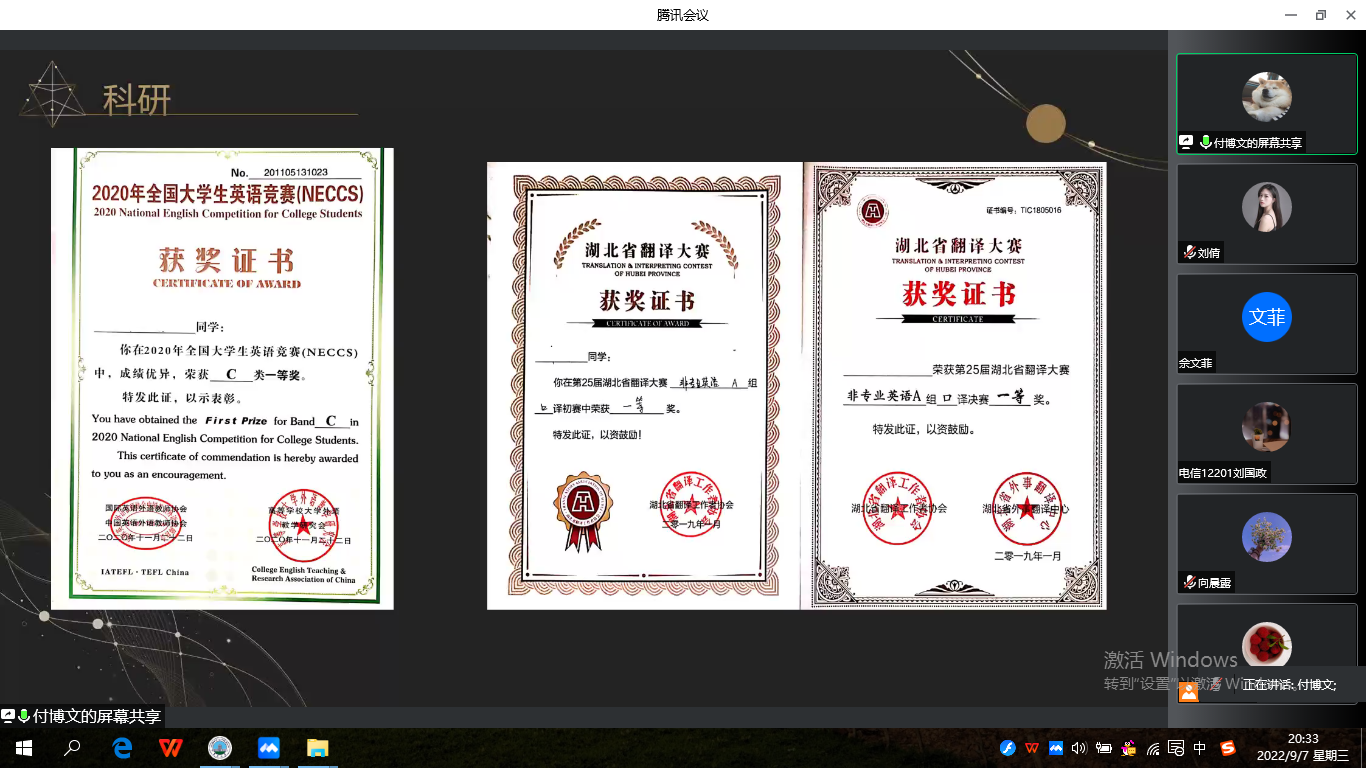
Task: Open File Explorer from the taskbar
Action: [317, 748]
